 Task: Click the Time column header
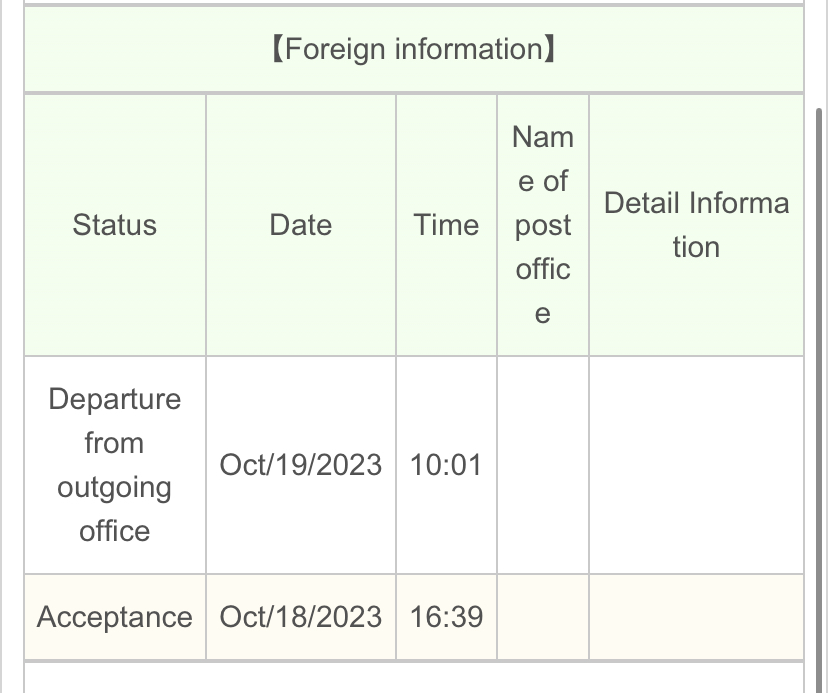446,225
